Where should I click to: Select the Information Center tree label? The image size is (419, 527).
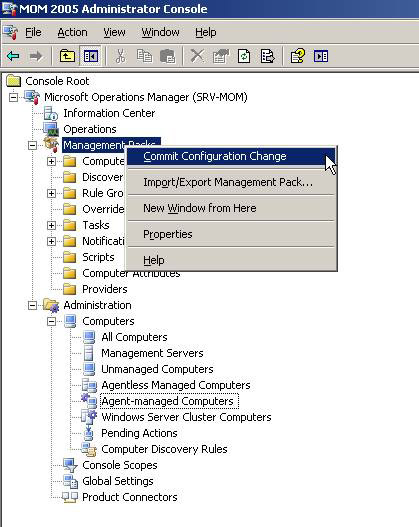tap(109, 113)
